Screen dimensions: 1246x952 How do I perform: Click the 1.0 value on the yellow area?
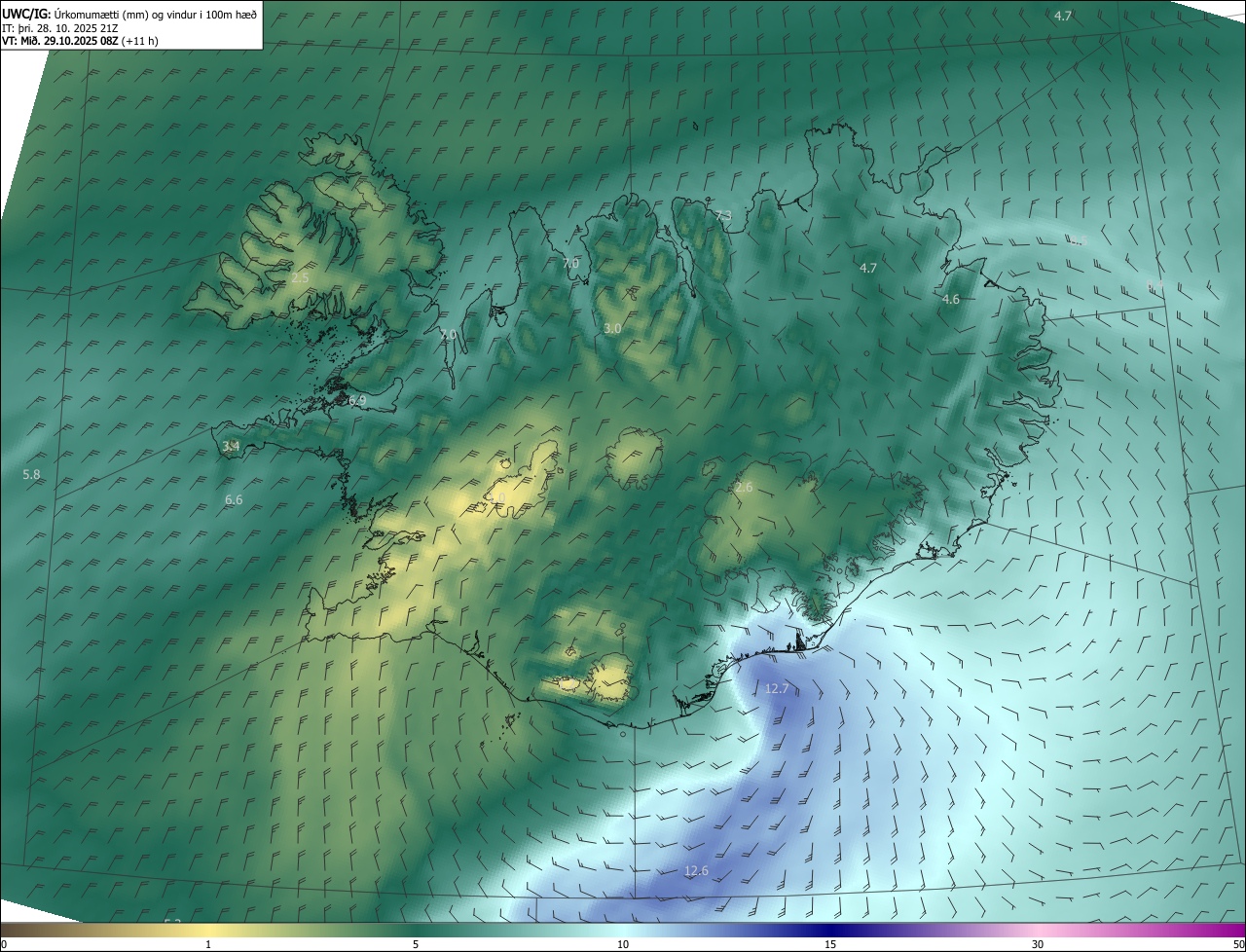pyautogui.click(x=496, y=497)
